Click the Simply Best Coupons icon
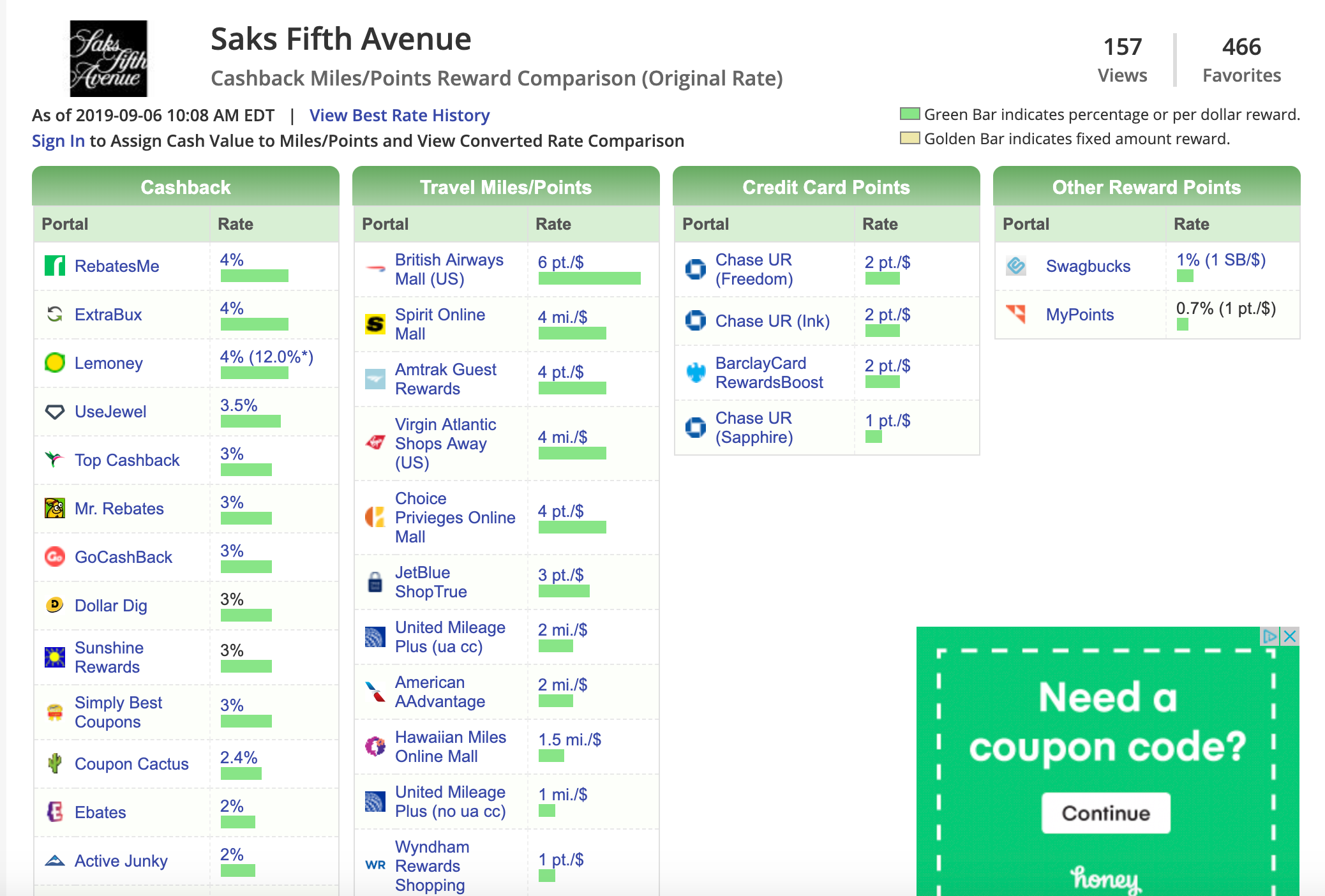Image resolution: width=1325 pixels, height=896 pixels. pyautogui.click(x=55, y=712)
